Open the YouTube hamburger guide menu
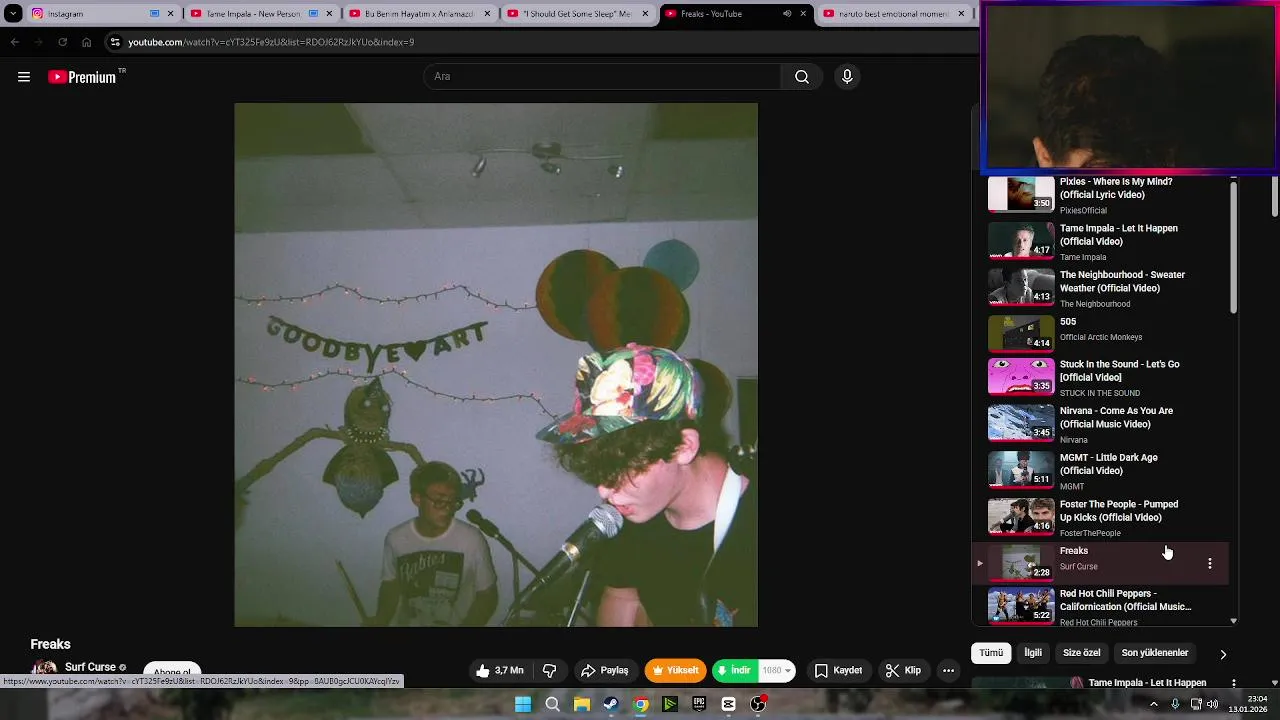 point(24,77)
